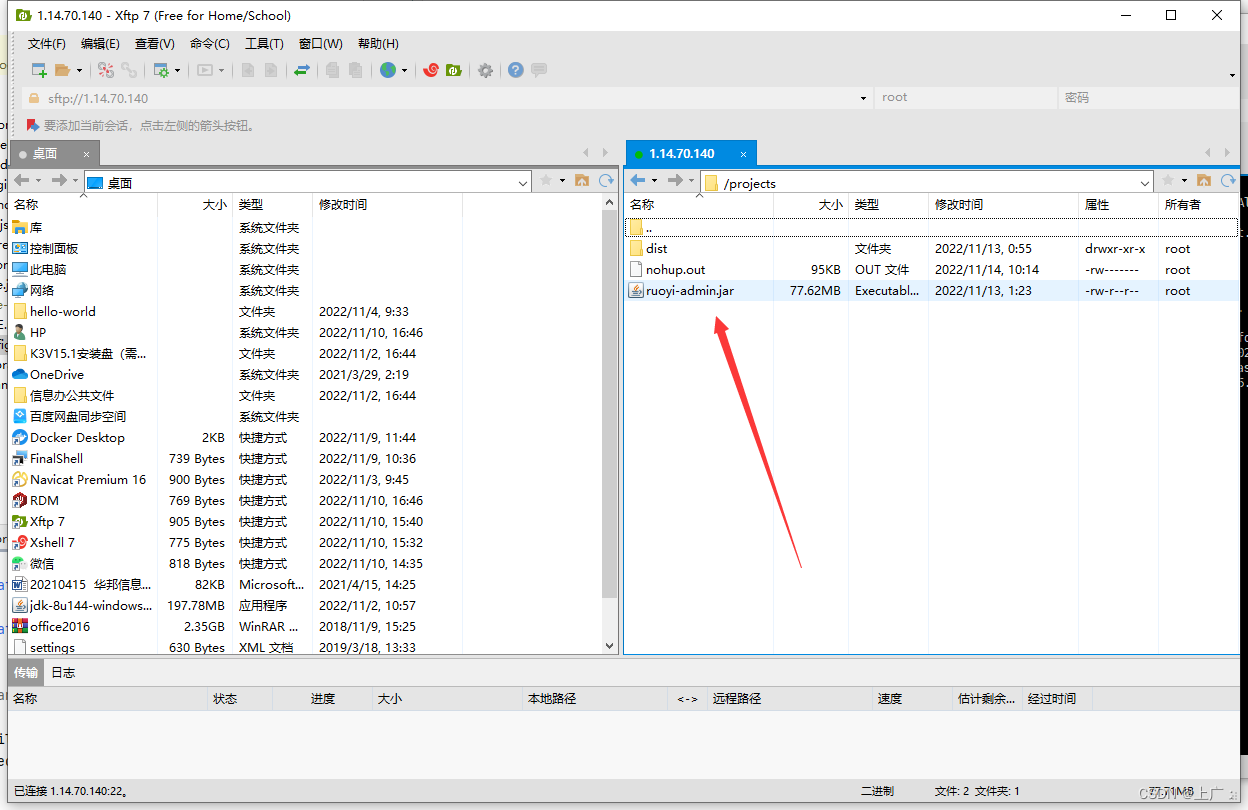Click the 密码 password field
This screenshot has width=1248, height=810.
click(1148, 98)
